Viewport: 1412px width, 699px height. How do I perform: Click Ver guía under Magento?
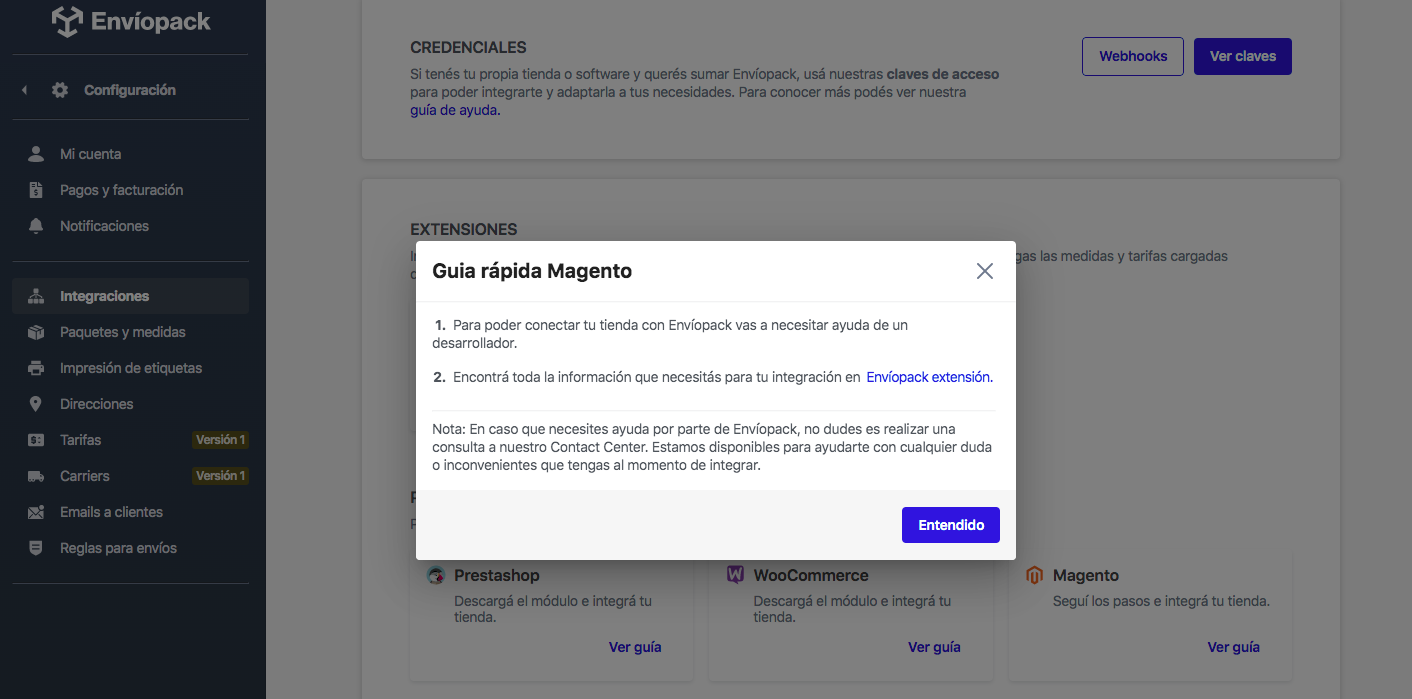[x=1233, y=647]
